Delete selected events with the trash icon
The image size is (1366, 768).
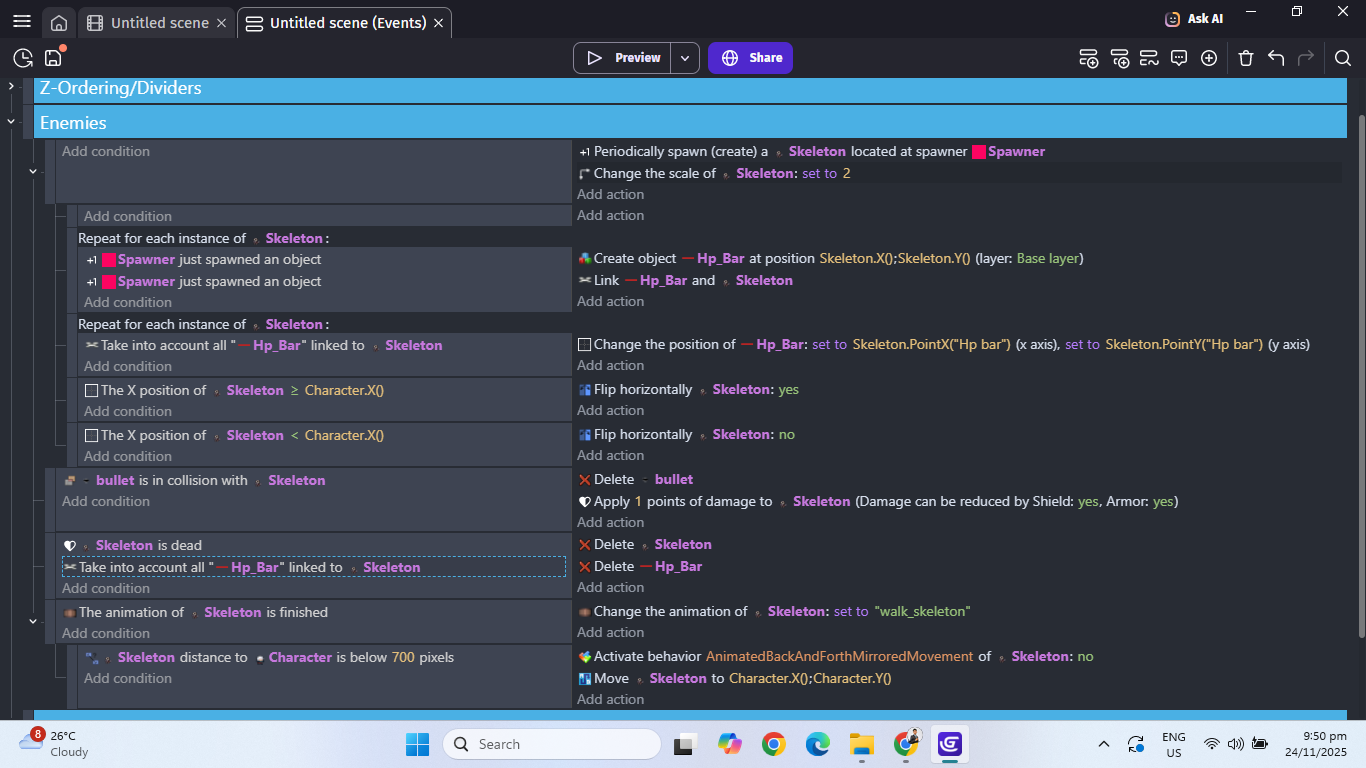click(x=1245, y=58)
